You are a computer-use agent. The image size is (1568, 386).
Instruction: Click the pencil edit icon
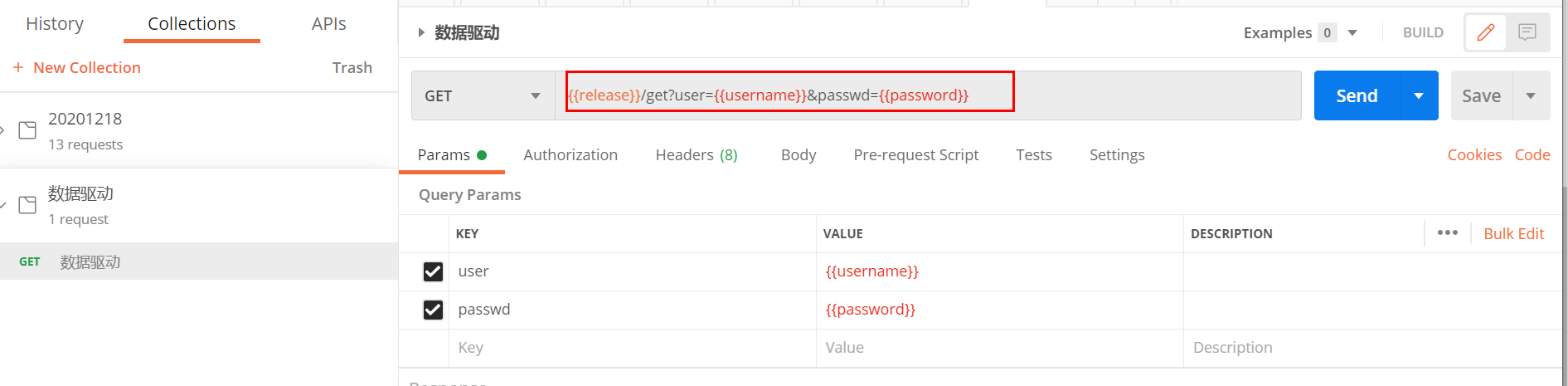click(1485, 32)
